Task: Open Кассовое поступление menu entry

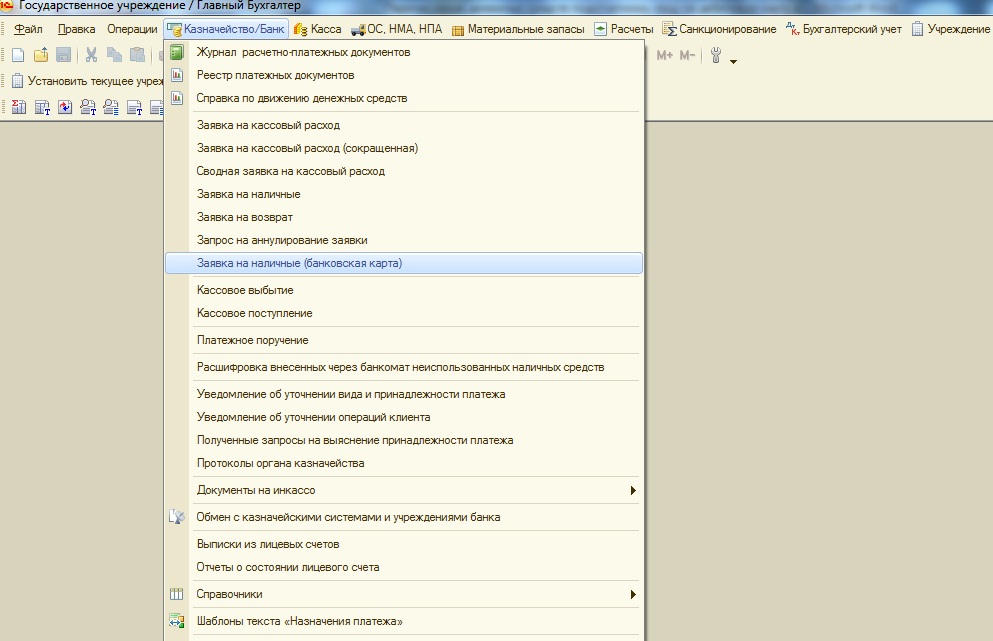Action: coord(254,313)
